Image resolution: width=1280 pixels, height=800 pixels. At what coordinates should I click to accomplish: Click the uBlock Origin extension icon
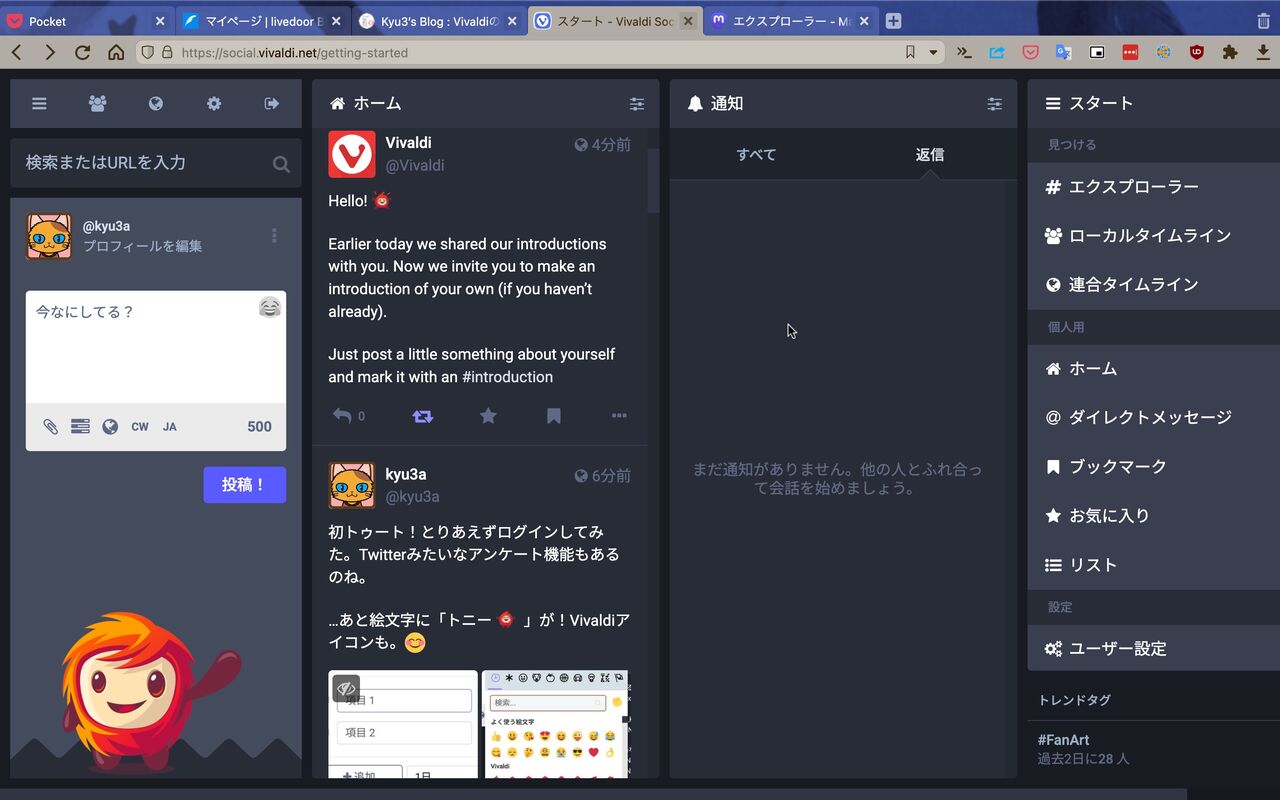1197,53
